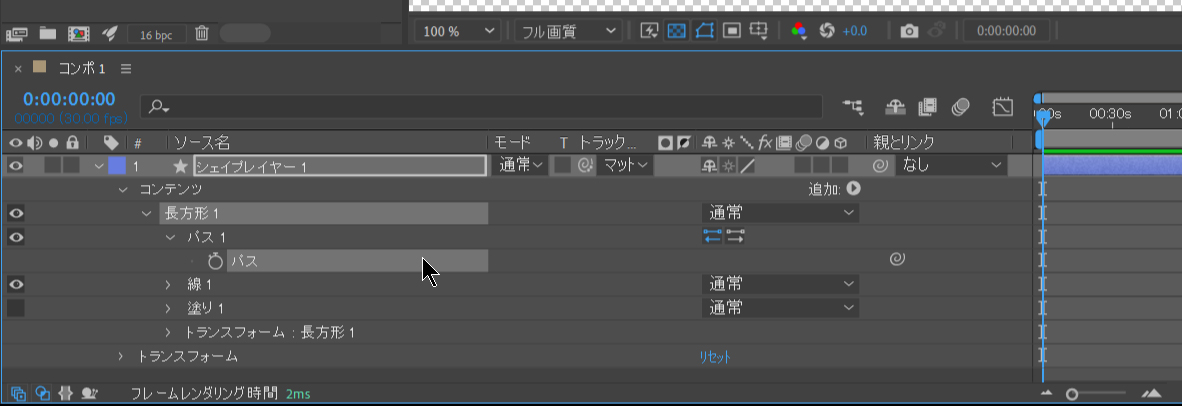Open the Graph Editor
Viewport: 1182px width, 406px height.
pyautogui.click(x=1003, y=106)
